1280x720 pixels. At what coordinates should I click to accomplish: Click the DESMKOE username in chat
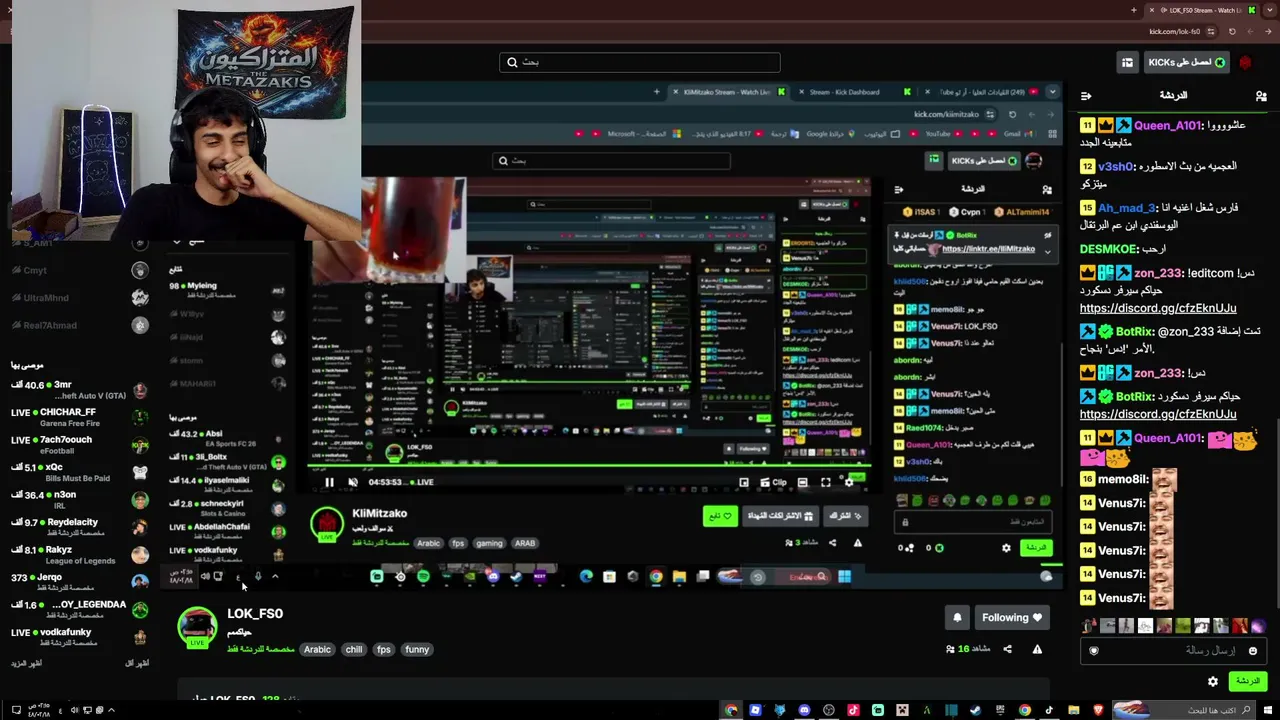1108,249
